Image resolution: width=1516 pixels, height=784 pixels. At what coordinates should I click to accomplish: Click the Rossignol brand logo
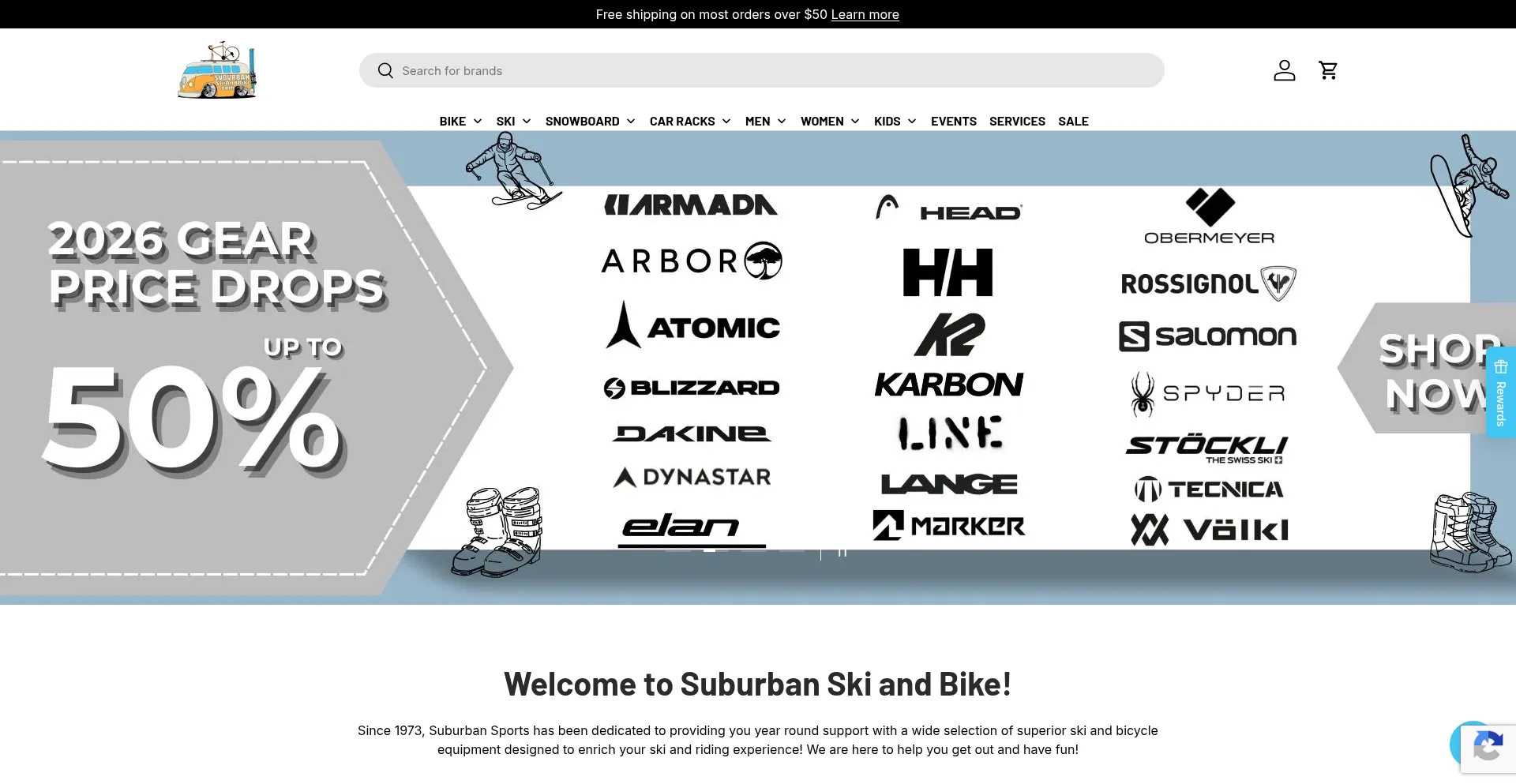[x=1209, y=283]
